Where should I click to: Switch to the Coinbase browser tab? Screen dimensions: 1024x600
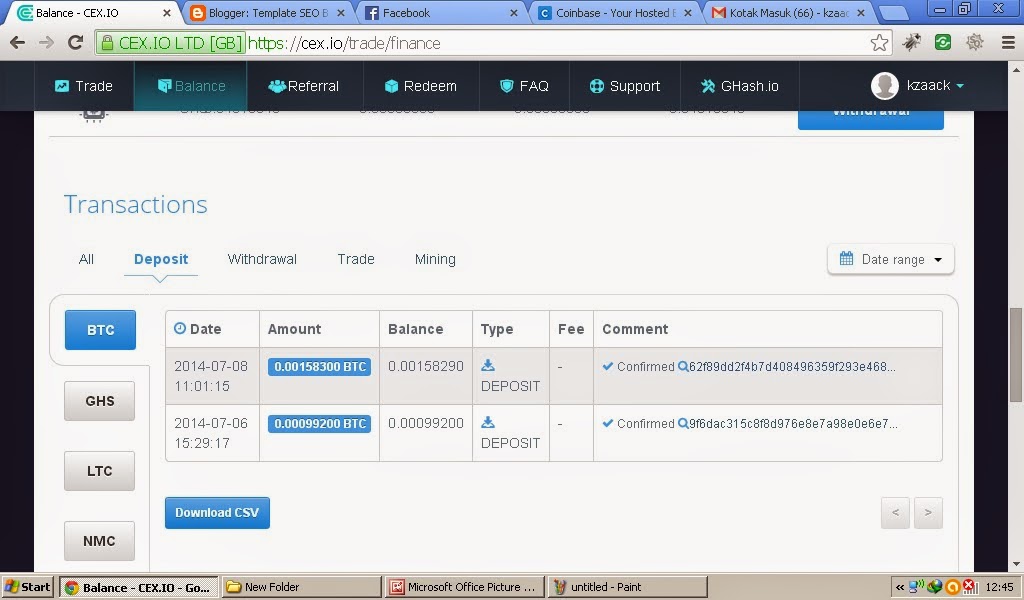[x=614, y=12]
